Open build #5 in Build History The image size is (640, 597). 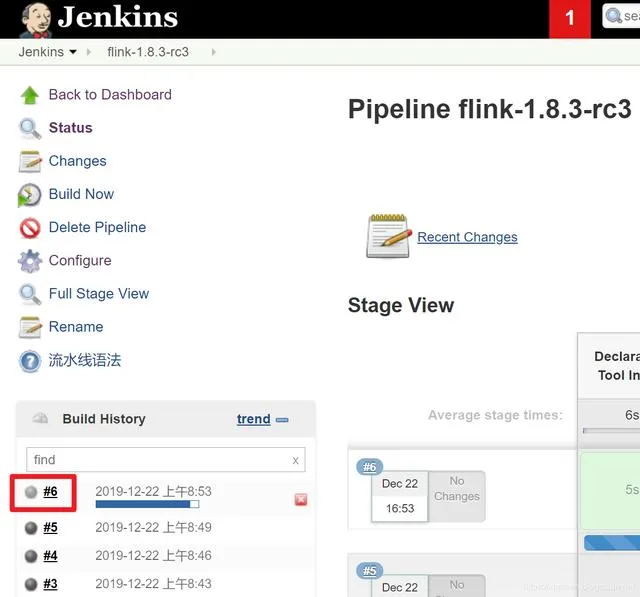[x=51, y=528]
